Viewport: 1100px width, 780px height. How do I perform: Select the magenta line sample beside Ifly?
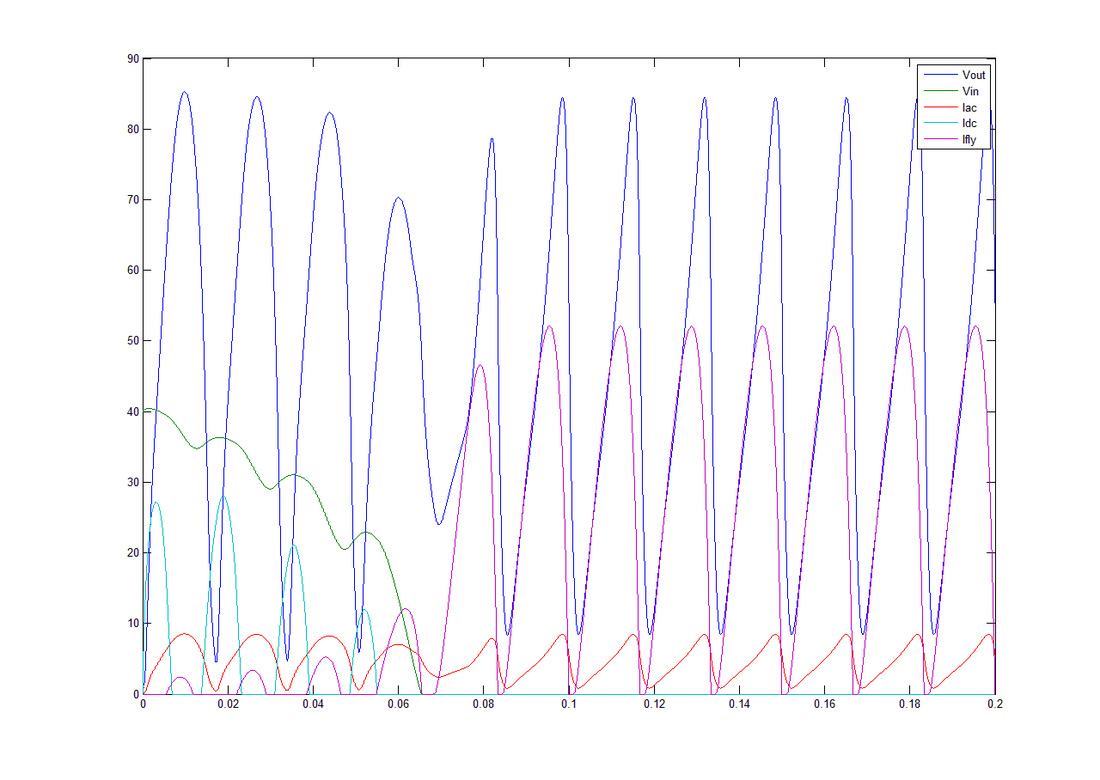(x=940, y=140)
